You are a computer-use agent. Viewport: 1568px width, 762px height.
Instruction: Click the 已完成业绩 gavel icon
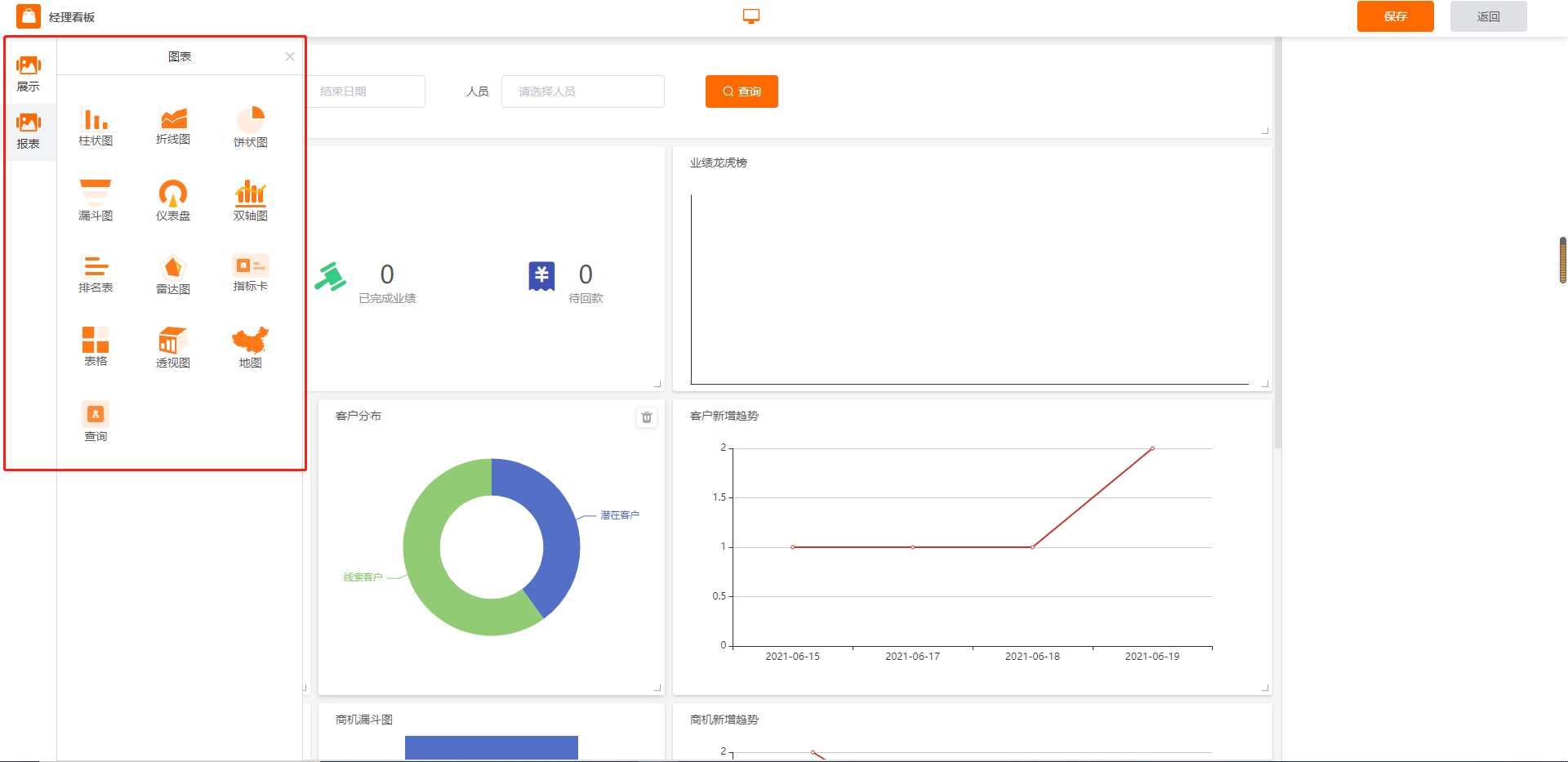[331, 277]
